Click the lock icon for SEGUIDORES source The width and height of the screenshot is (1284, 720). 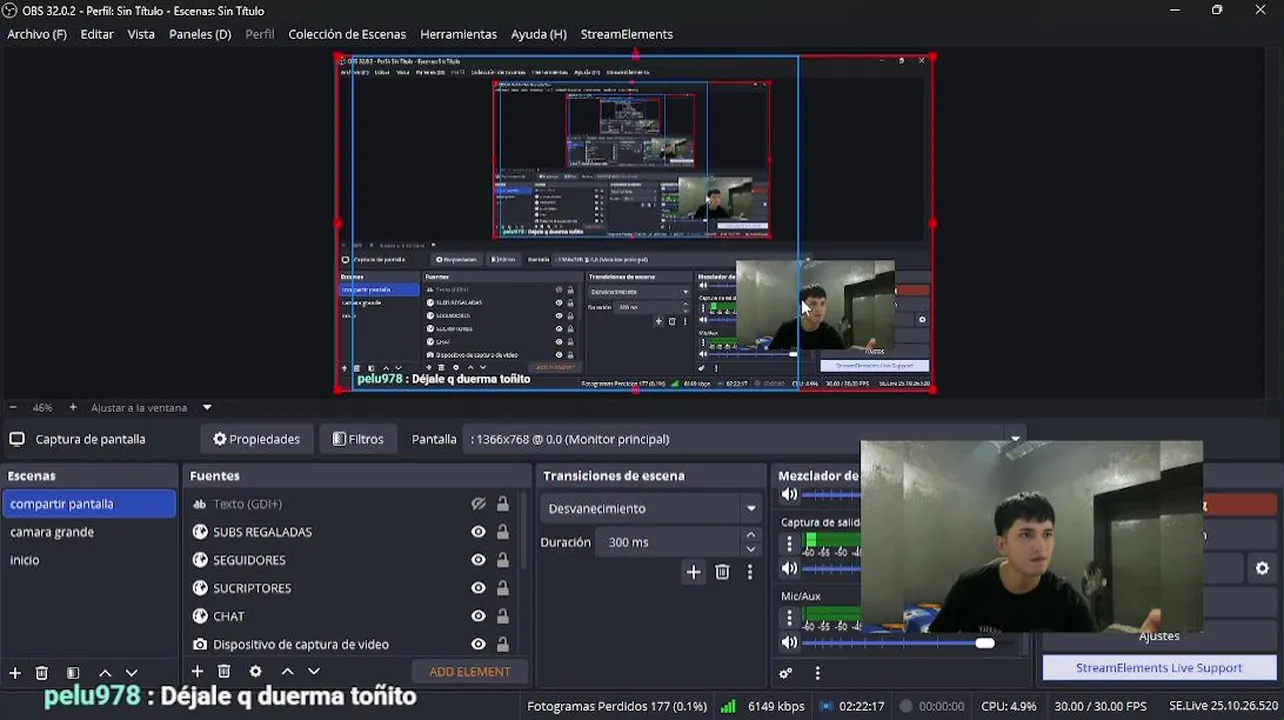[x=502, y=560]
